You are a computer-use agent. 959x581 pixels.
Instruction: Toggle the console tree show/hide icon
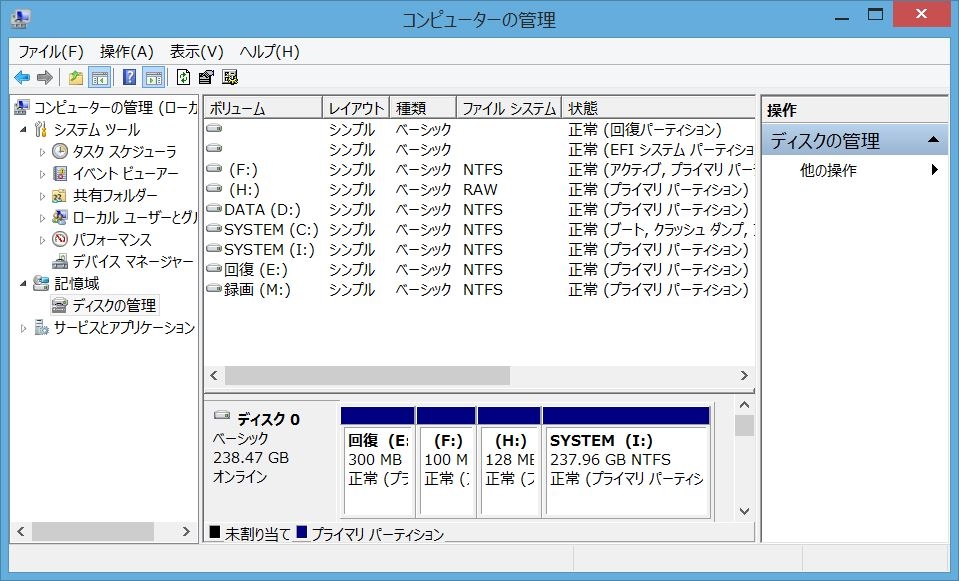coord(100,78)
